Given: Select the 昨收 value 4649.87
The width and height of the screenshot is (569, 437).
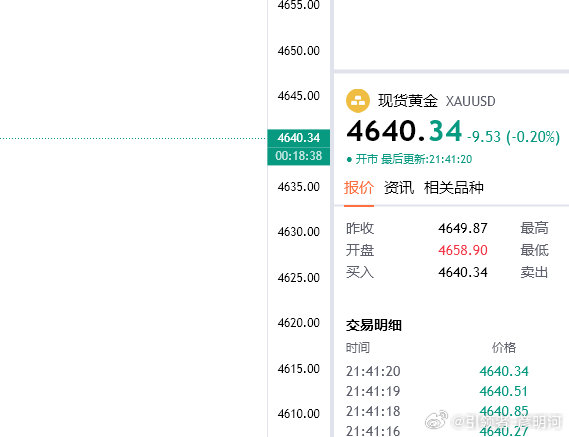Looking at the screenshot, I should [463, 228].
